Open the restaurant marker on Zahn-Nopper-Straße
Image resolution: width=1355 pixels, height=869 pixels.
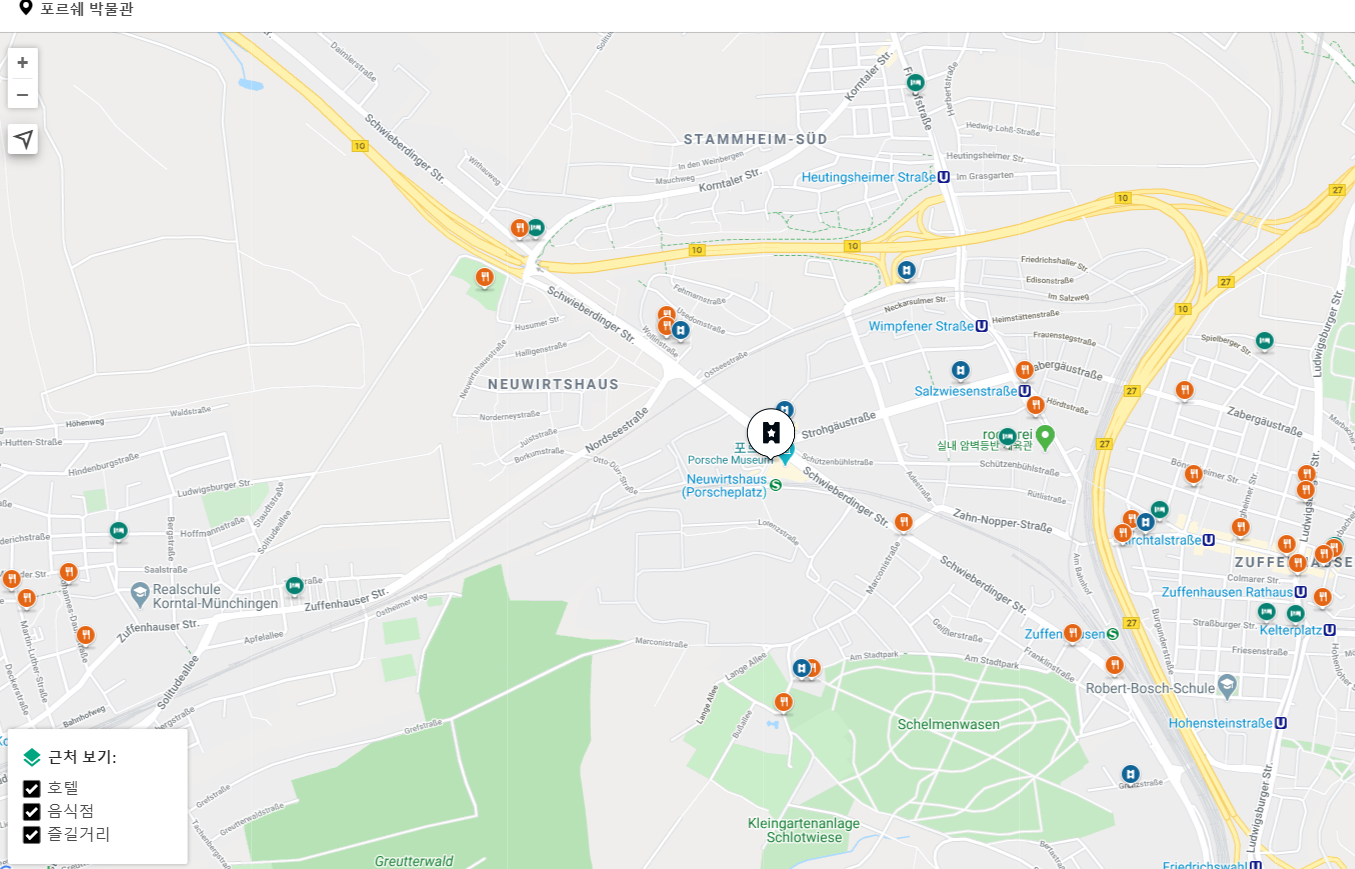(904, 523)
